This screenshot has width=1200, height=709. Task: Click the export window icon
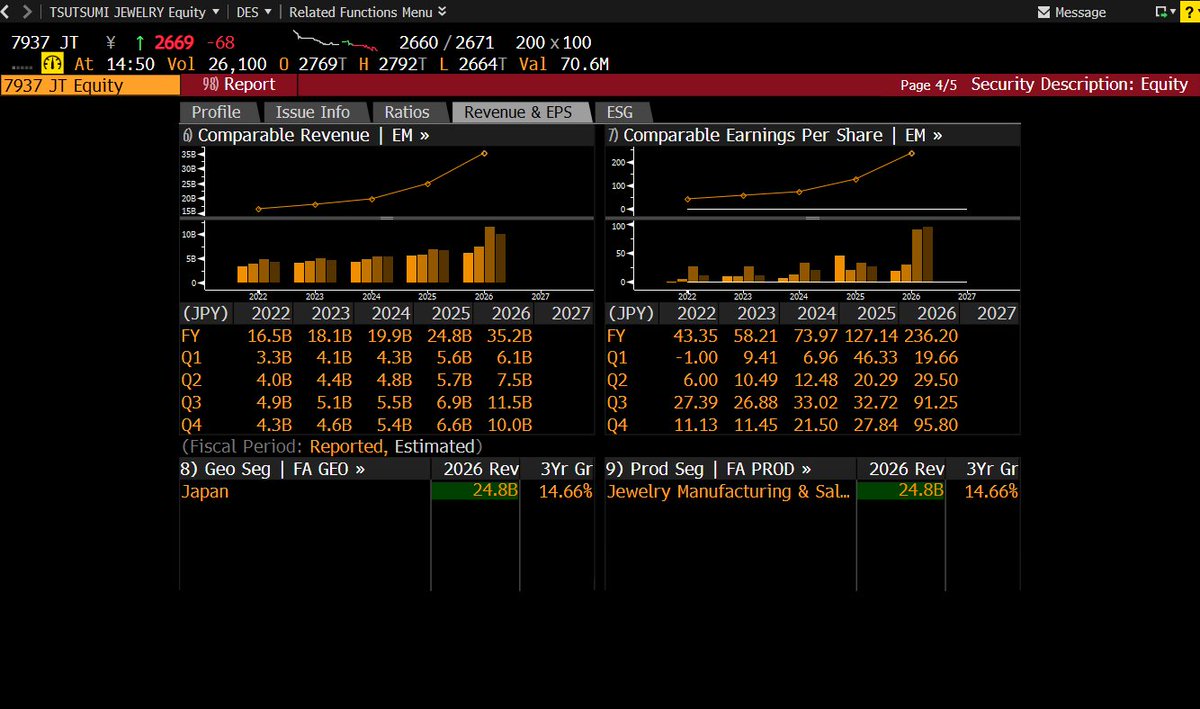pos(1160,12)
